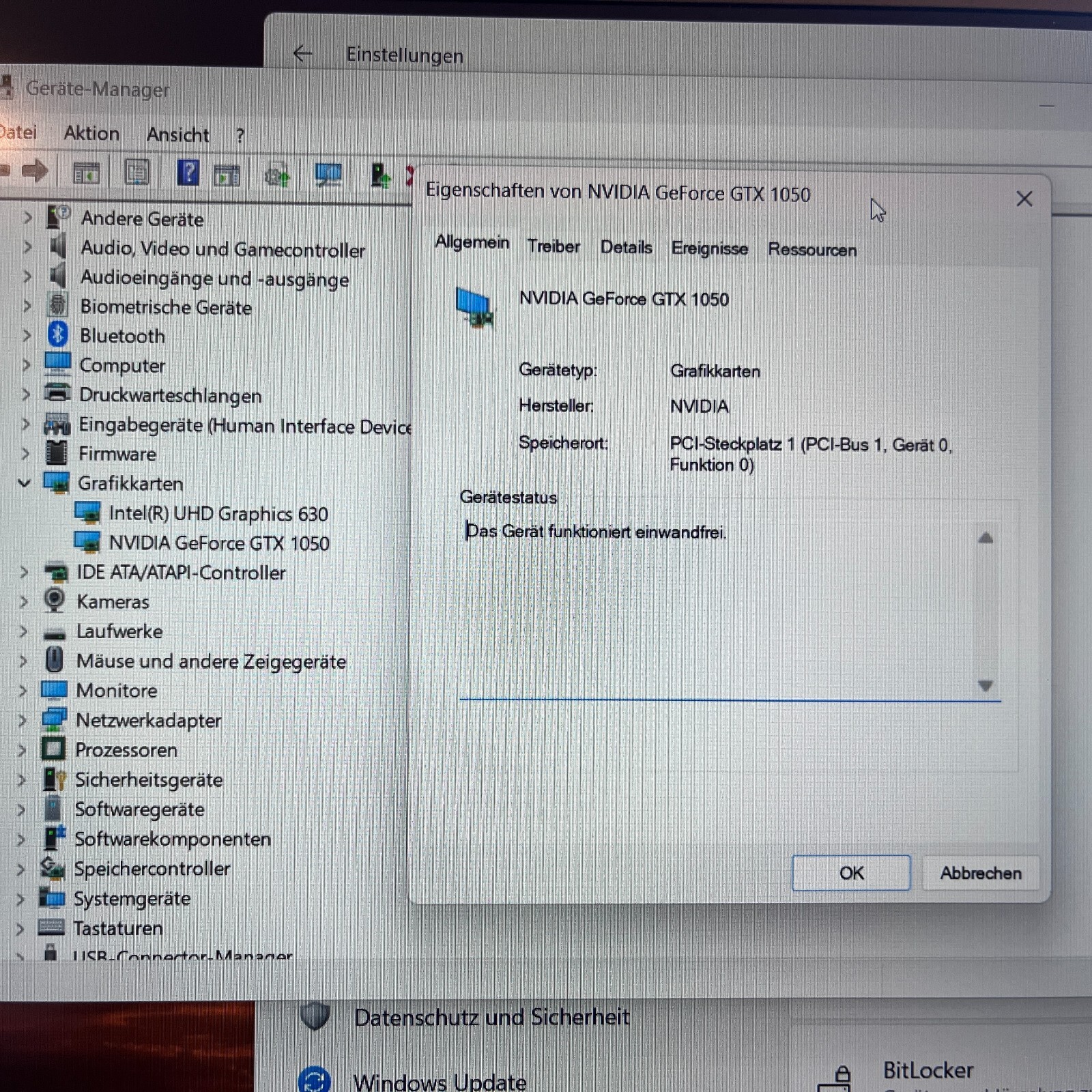
Task: Select the Allgemein tab
Action: tap(472, 242)
